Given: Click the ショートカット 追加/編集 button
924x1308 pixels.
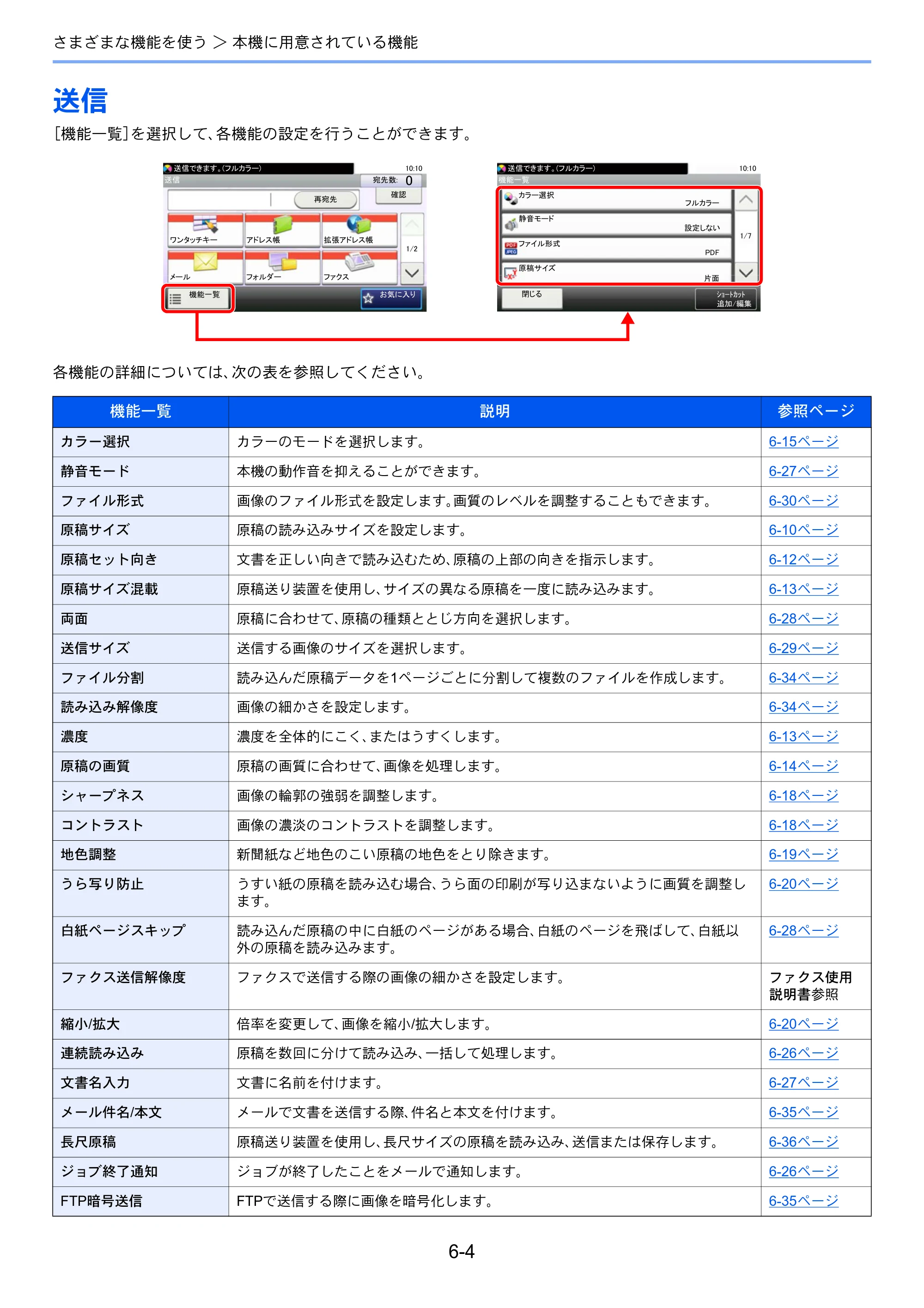Looking at the screenshot, I should pyautogui.click(x=726, y=299).
